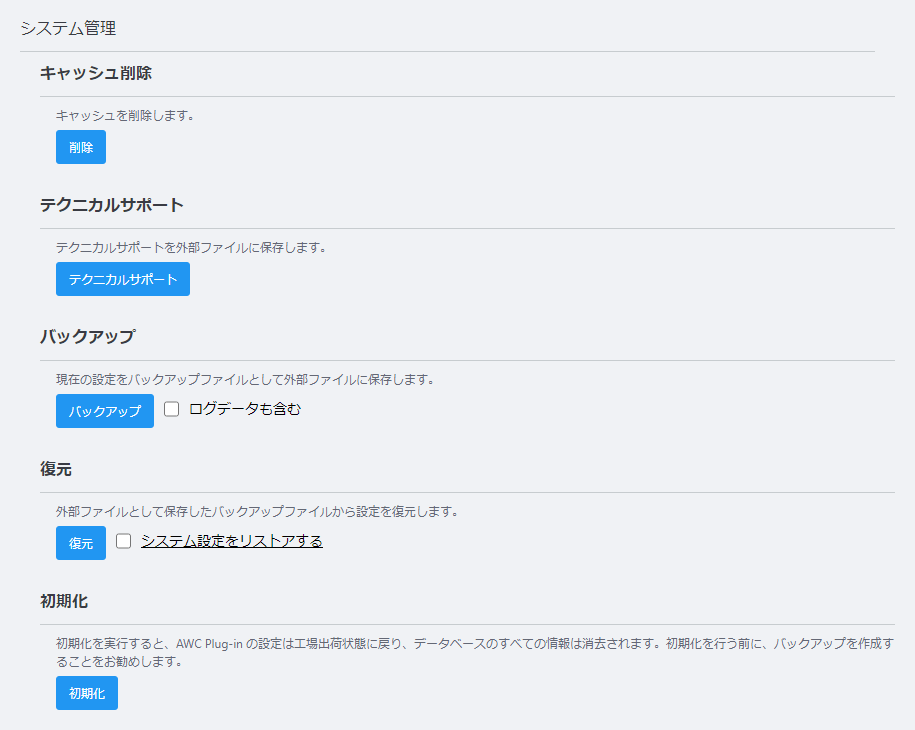
Task: Click the キャッシュを削除します description text
Action: [125, 116]
